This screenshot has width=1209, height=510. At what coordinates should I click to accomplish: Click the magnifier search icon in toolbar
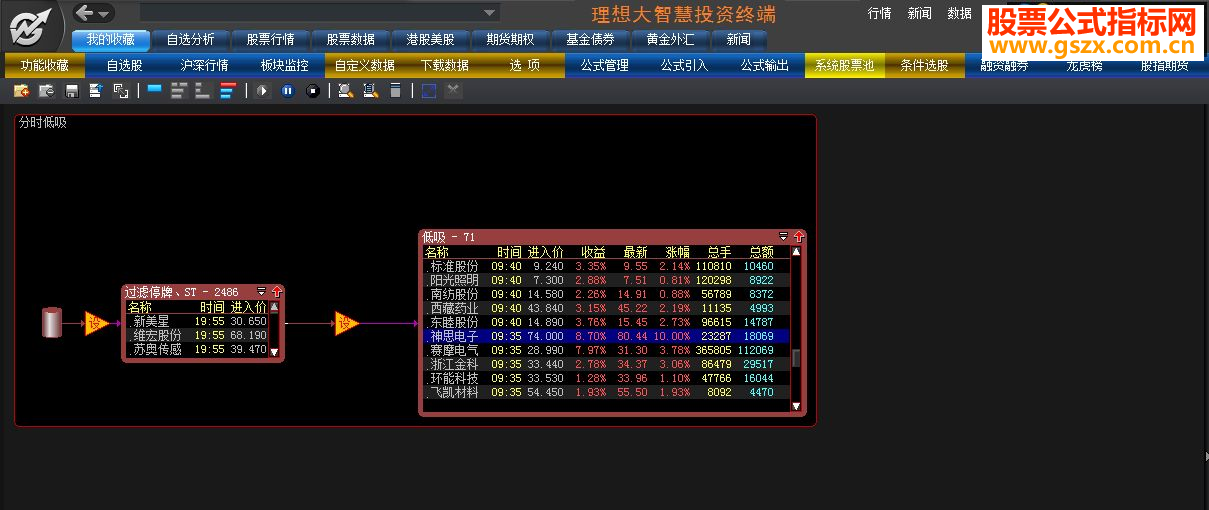[x=345, y=91]
